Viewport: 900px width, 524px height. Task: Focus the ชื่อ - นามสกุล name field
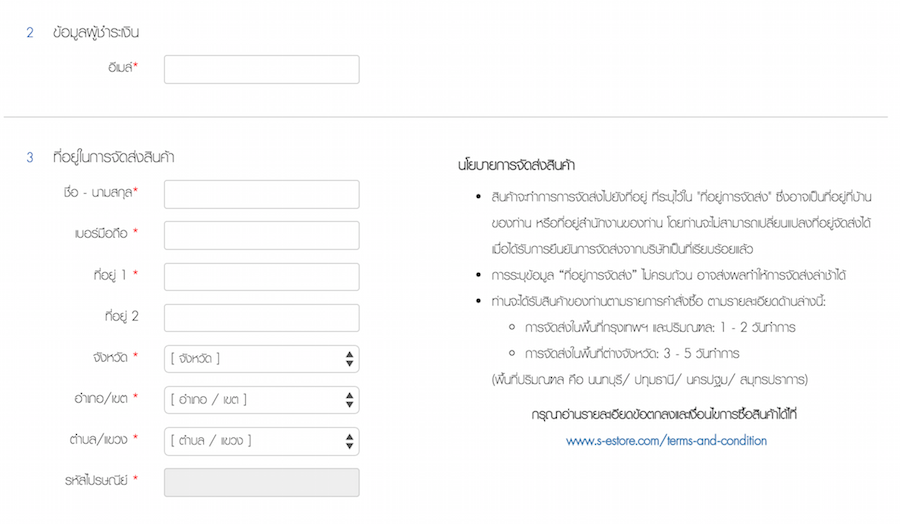click(261, 194)
